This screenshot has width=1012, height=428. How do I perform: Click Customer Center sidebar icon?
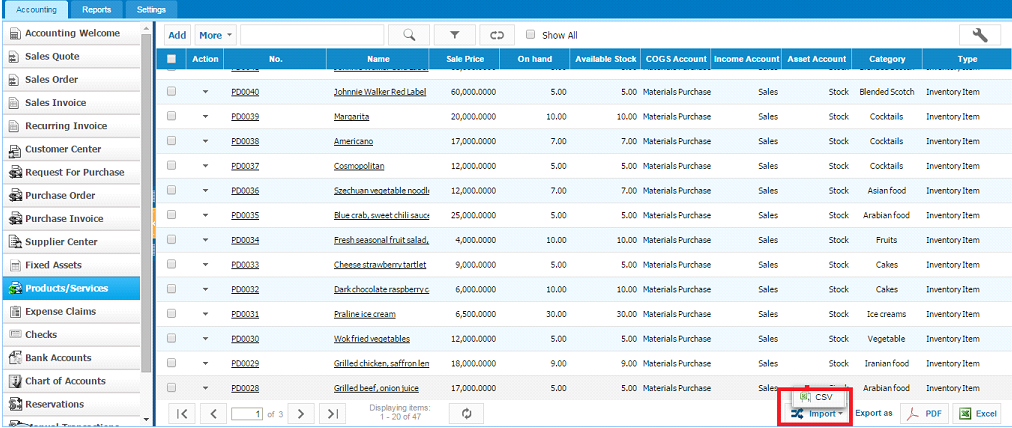click(15, 150)
